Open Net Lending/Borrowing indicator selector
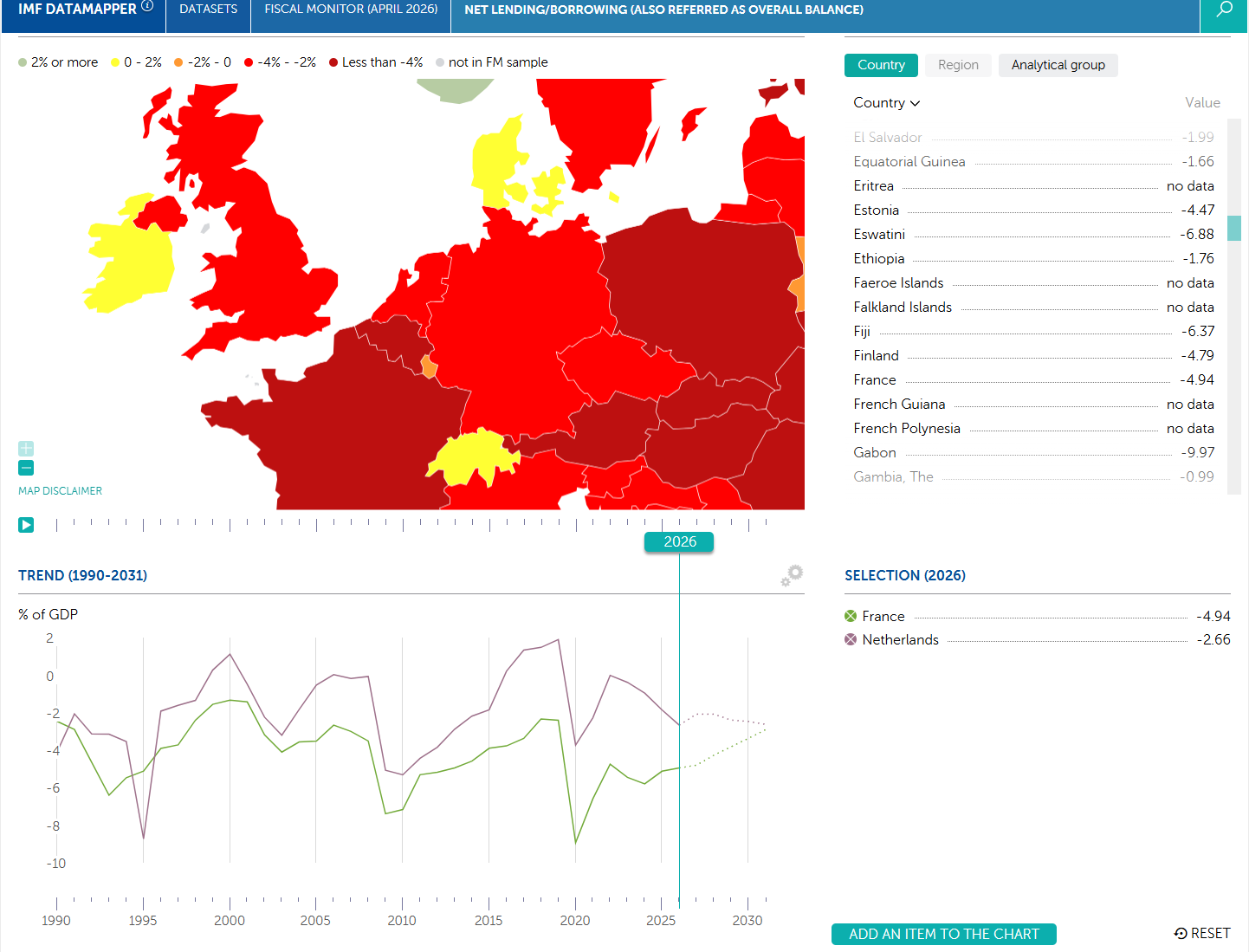1249x952 pixels. point(663,10)
